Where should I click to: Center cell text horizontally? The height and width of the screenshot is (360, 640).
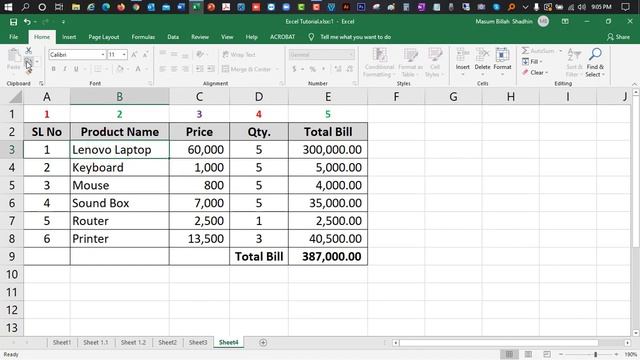point(174,69)
